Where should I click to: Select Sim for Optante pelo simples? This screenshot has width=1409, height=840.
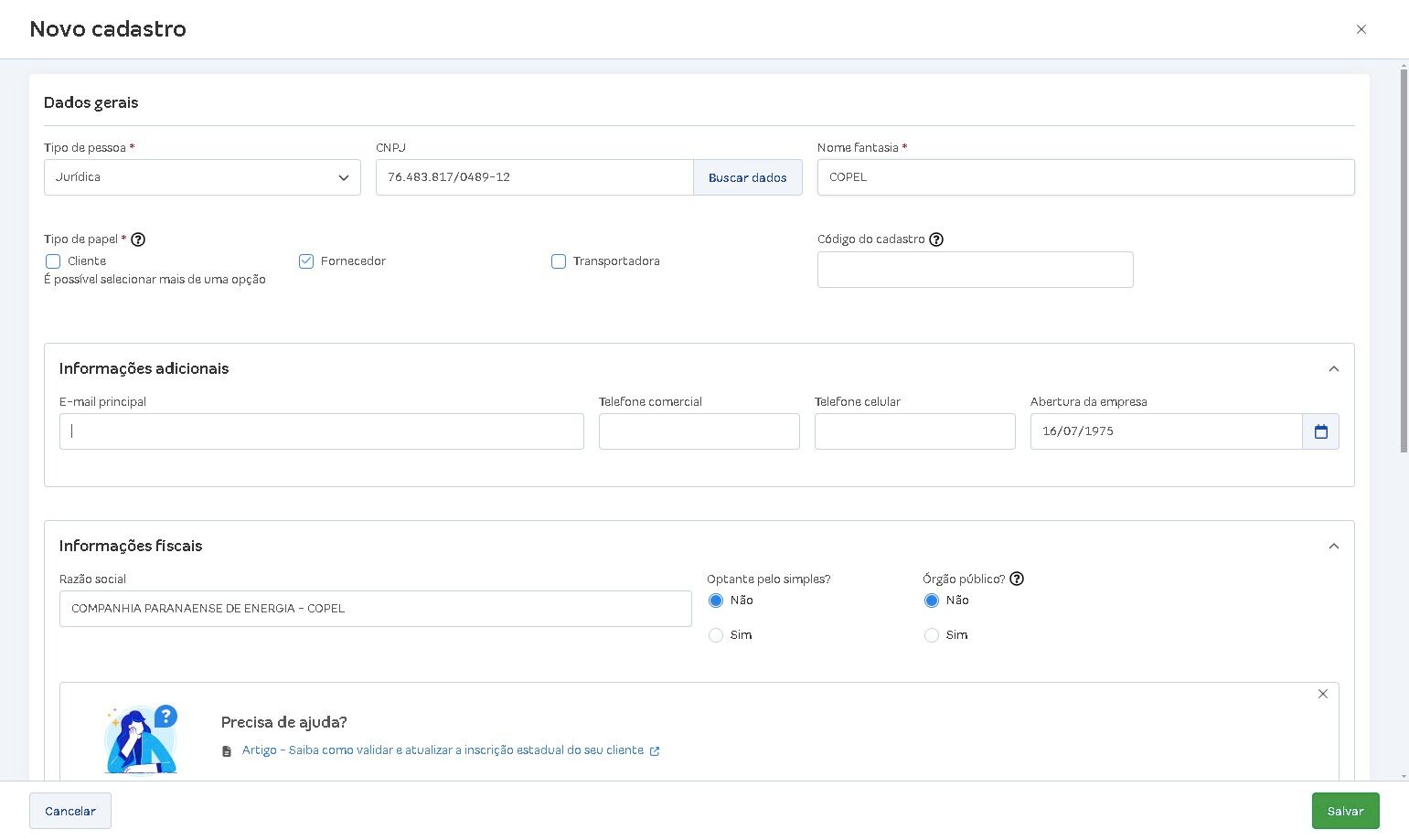coord(716,635)
